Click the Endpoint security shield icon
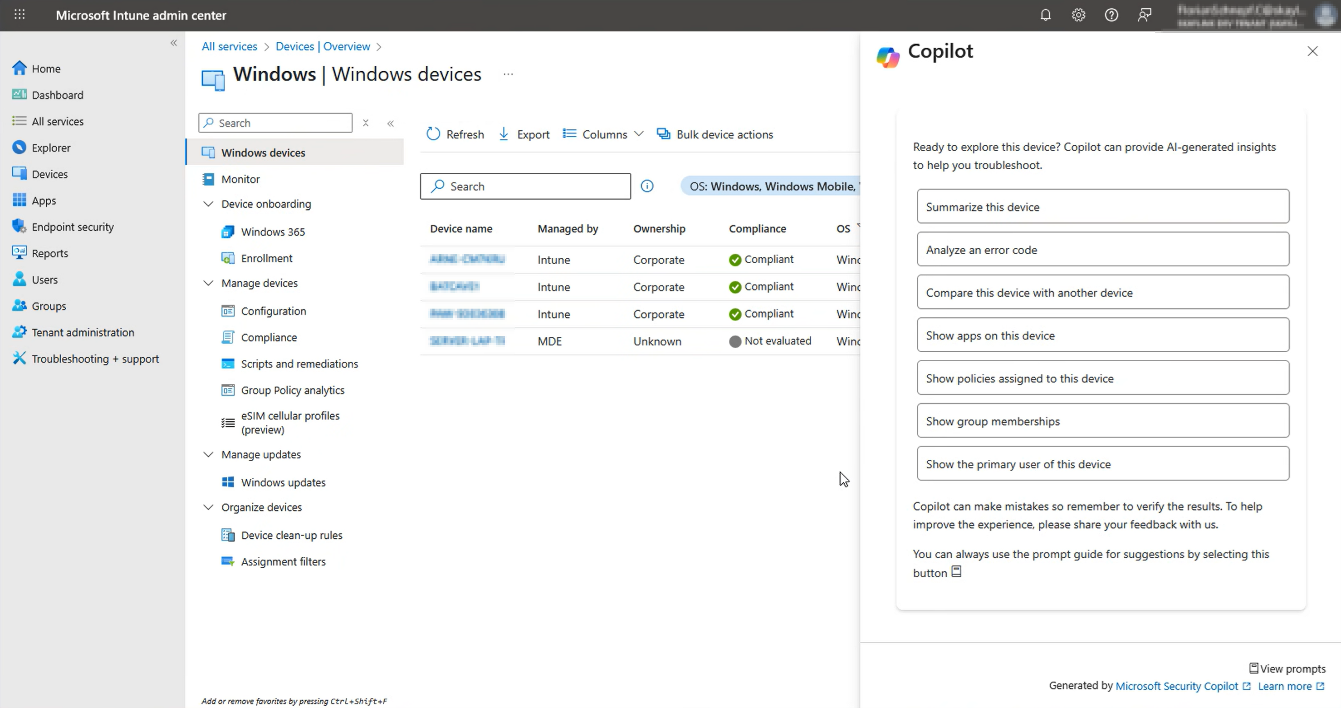 coord(19,227)
